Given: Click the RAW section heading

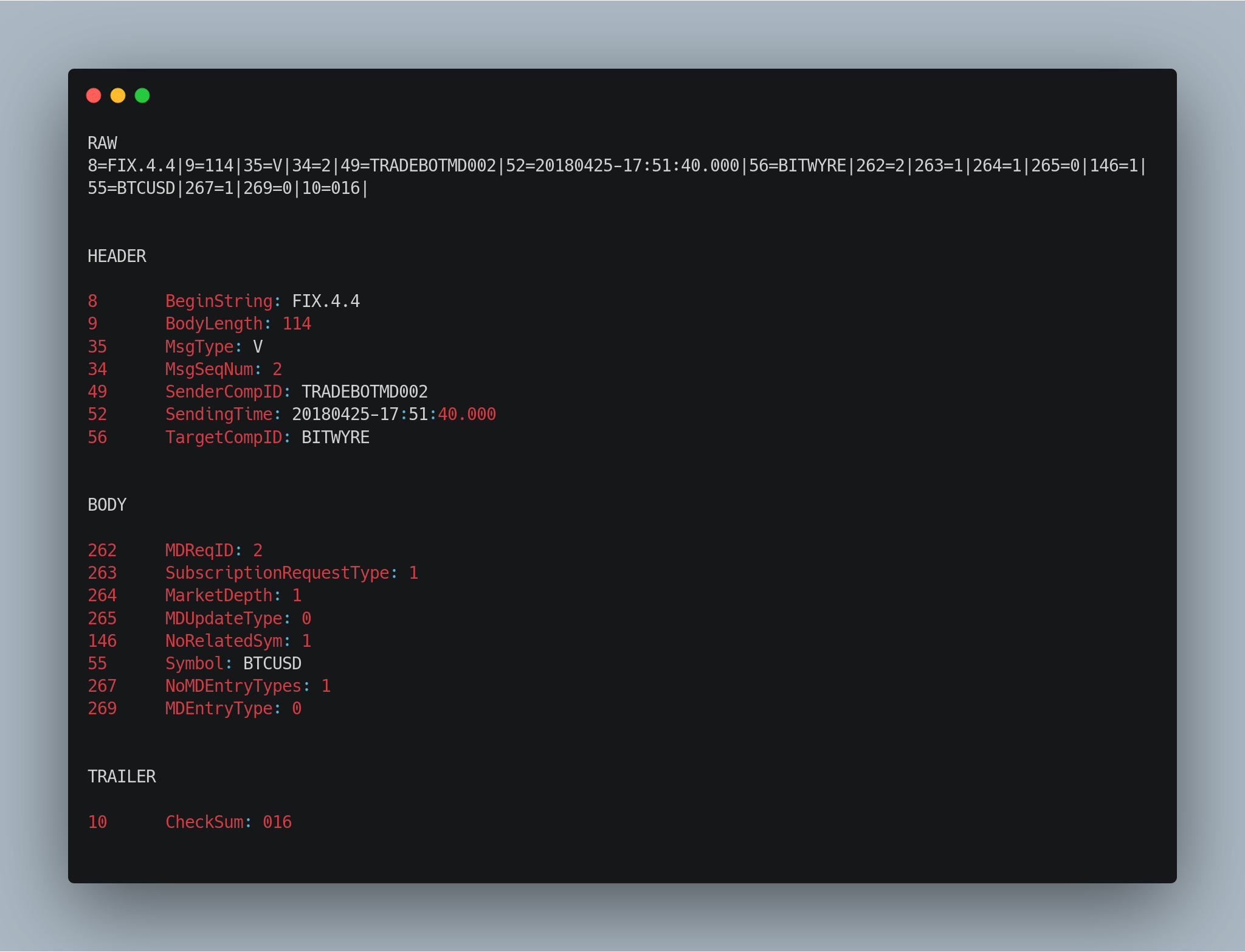Looking at the screenshot, I should point(102,143).
